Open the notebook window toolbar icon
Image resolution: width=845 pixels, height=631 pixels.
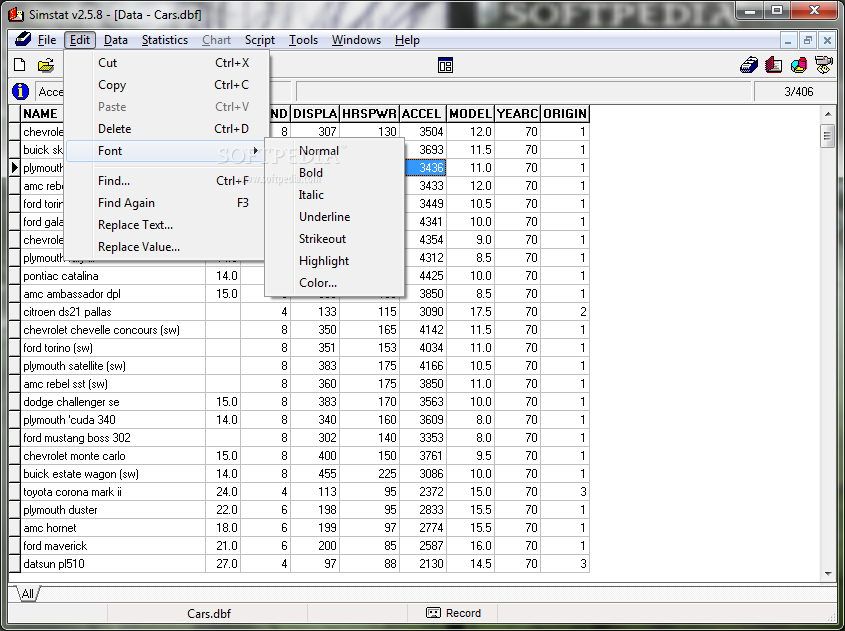coord(774,65)
